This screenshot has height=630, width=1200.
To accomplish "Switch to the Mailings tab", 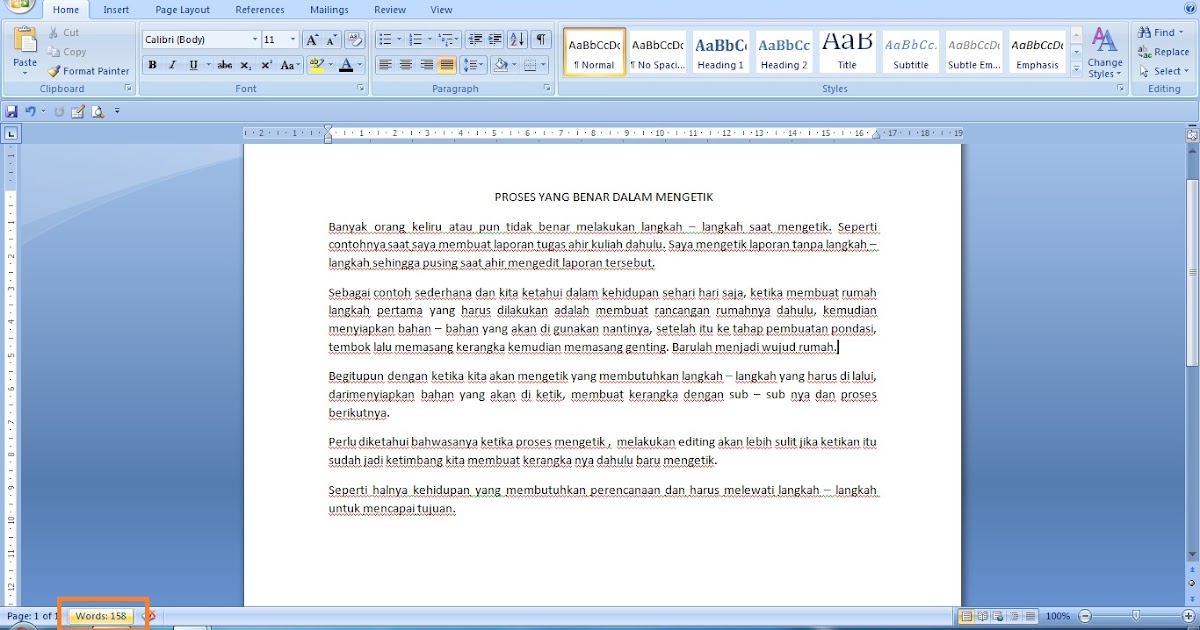I will [x=329, y=10].
